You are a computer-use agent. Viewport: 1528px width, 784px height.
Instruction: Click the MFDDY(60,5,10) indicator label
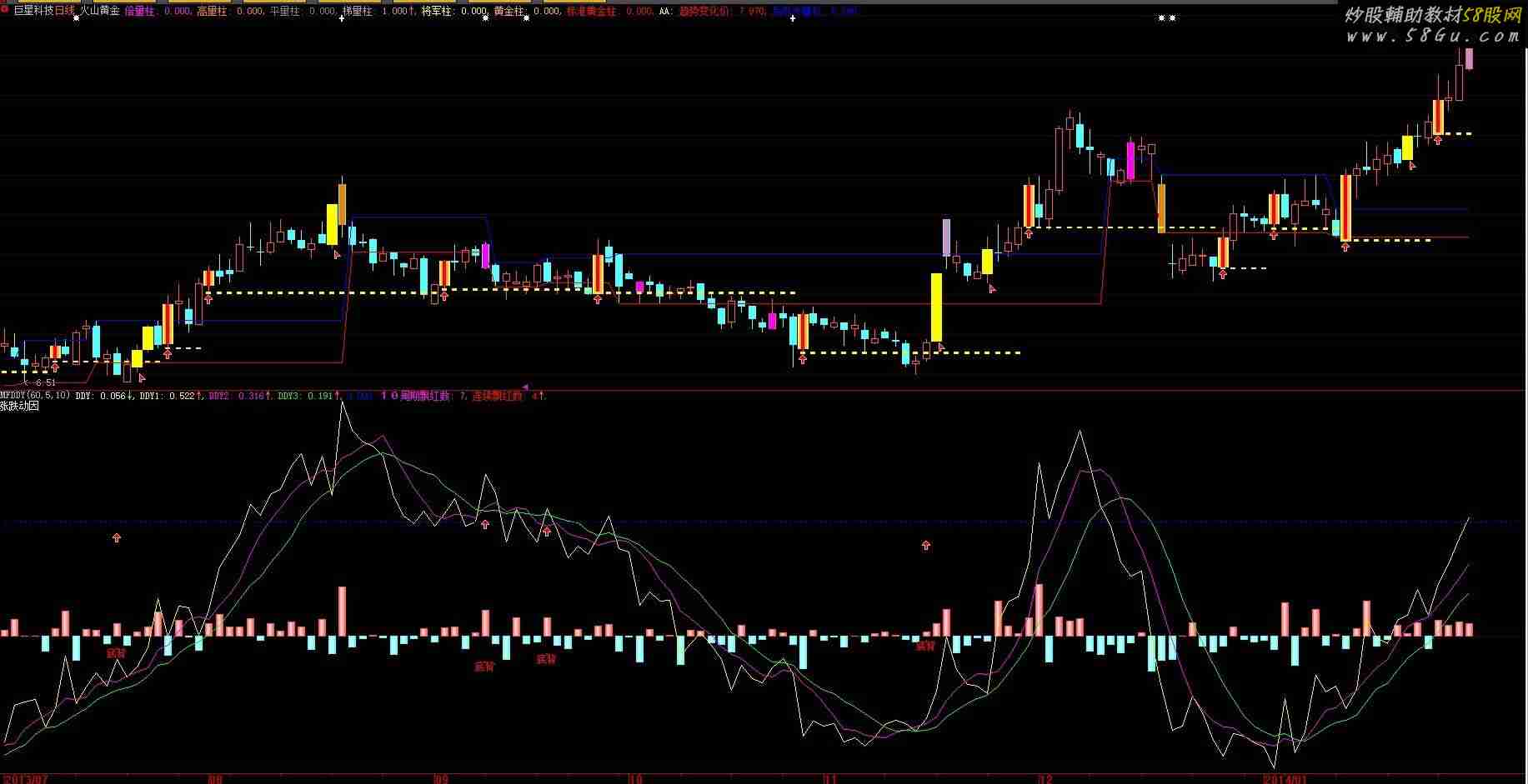click(35, 396)
